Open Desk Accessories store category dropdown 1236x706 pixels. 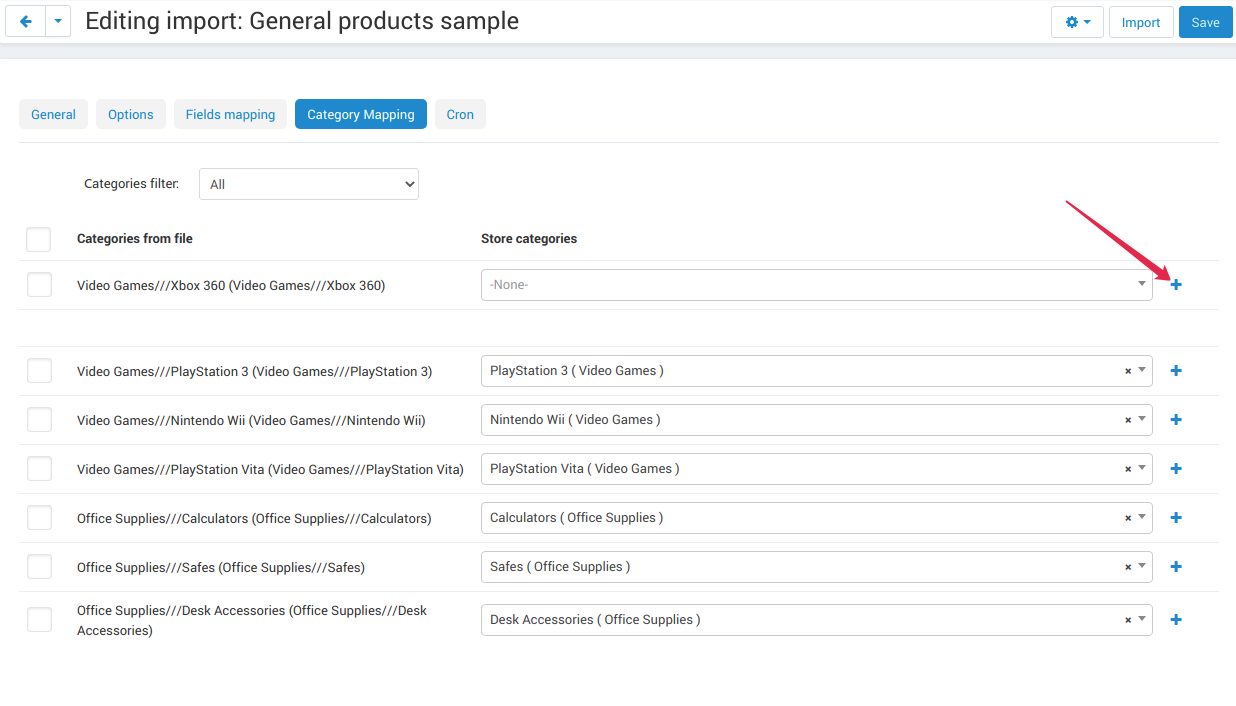[x=816, y=620]
